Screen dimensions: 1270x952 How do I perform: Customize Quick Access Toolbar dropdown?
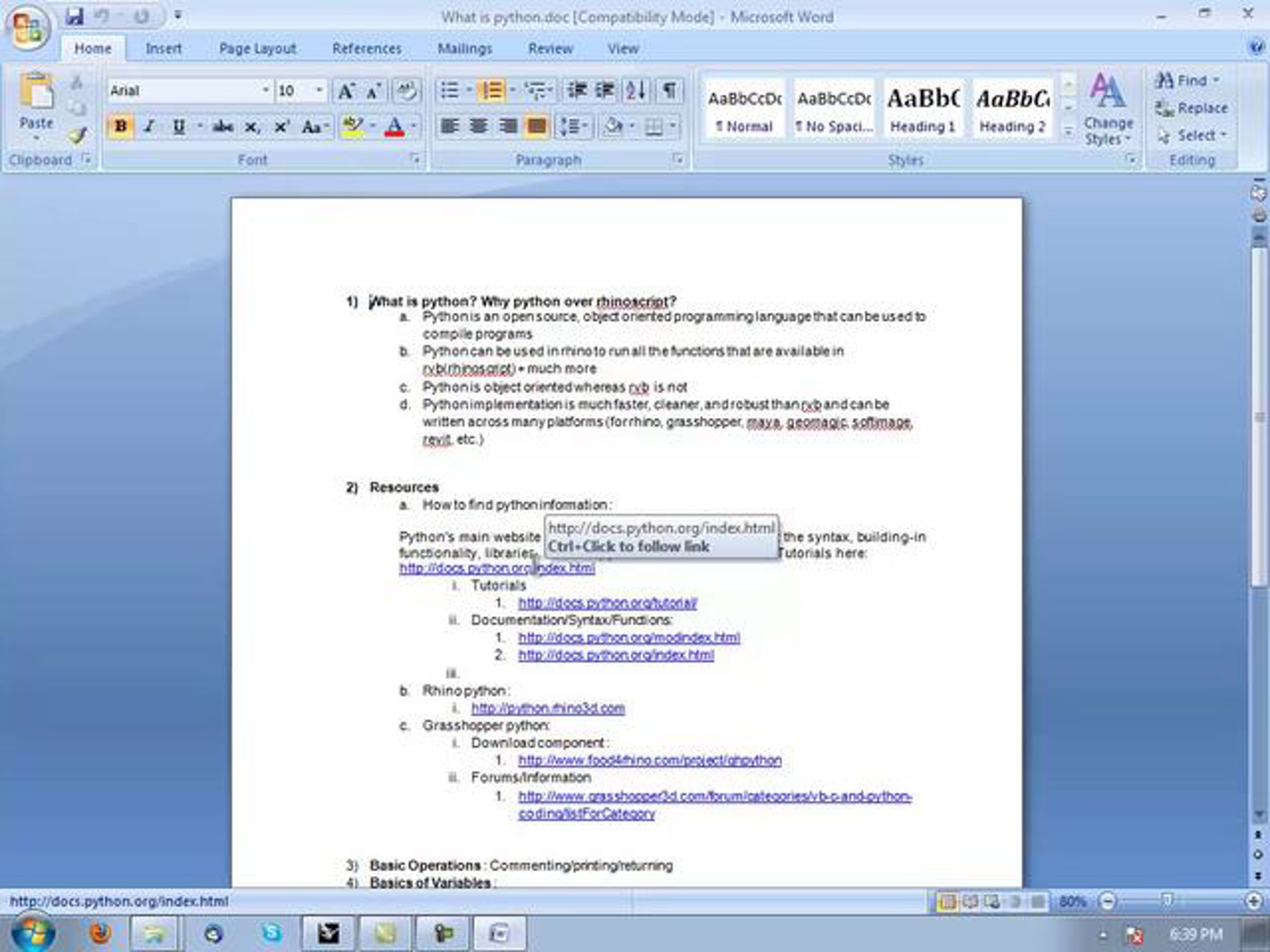178,16
